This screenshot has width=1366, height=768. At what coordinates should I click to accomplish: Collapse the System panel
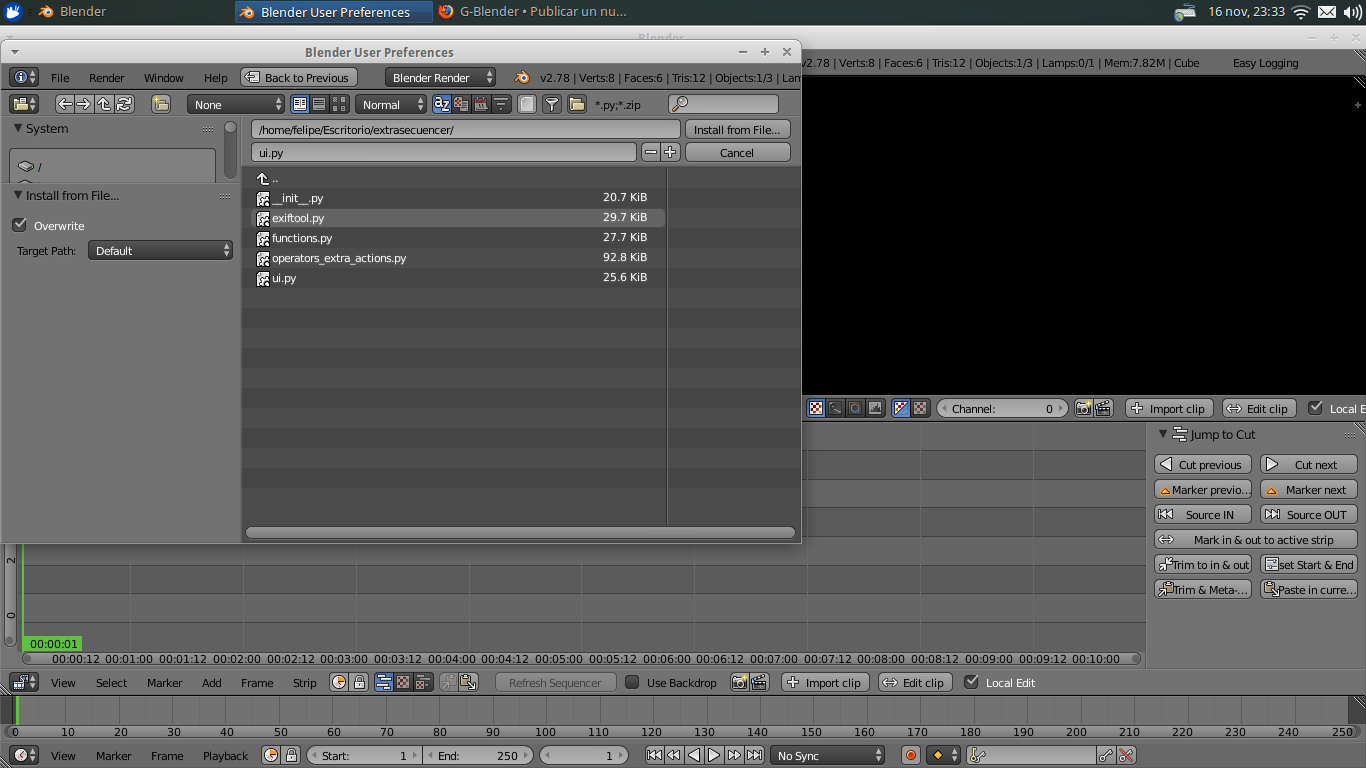point(18,128)
